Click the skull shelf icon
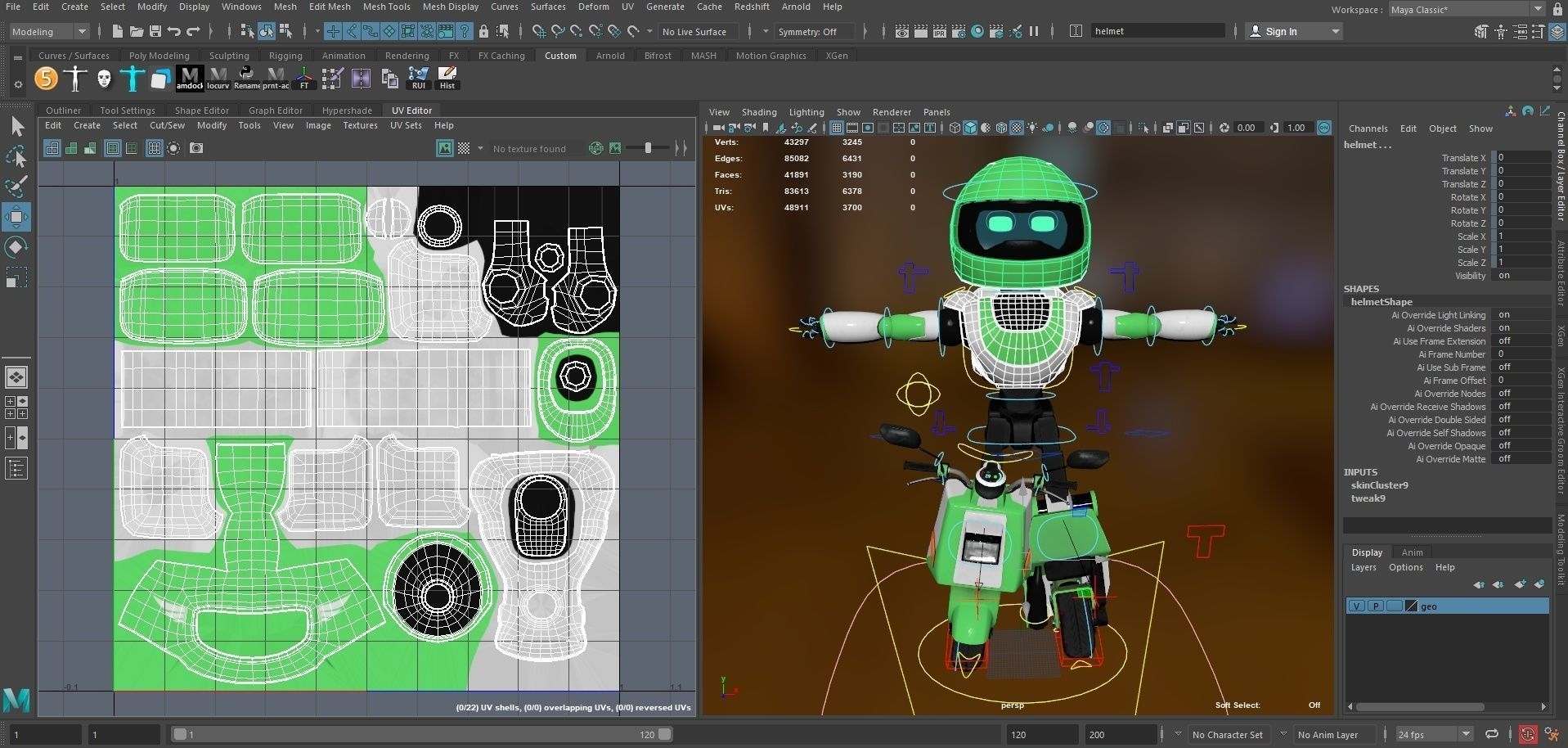 pyautogui.click(x=104, y=78)
